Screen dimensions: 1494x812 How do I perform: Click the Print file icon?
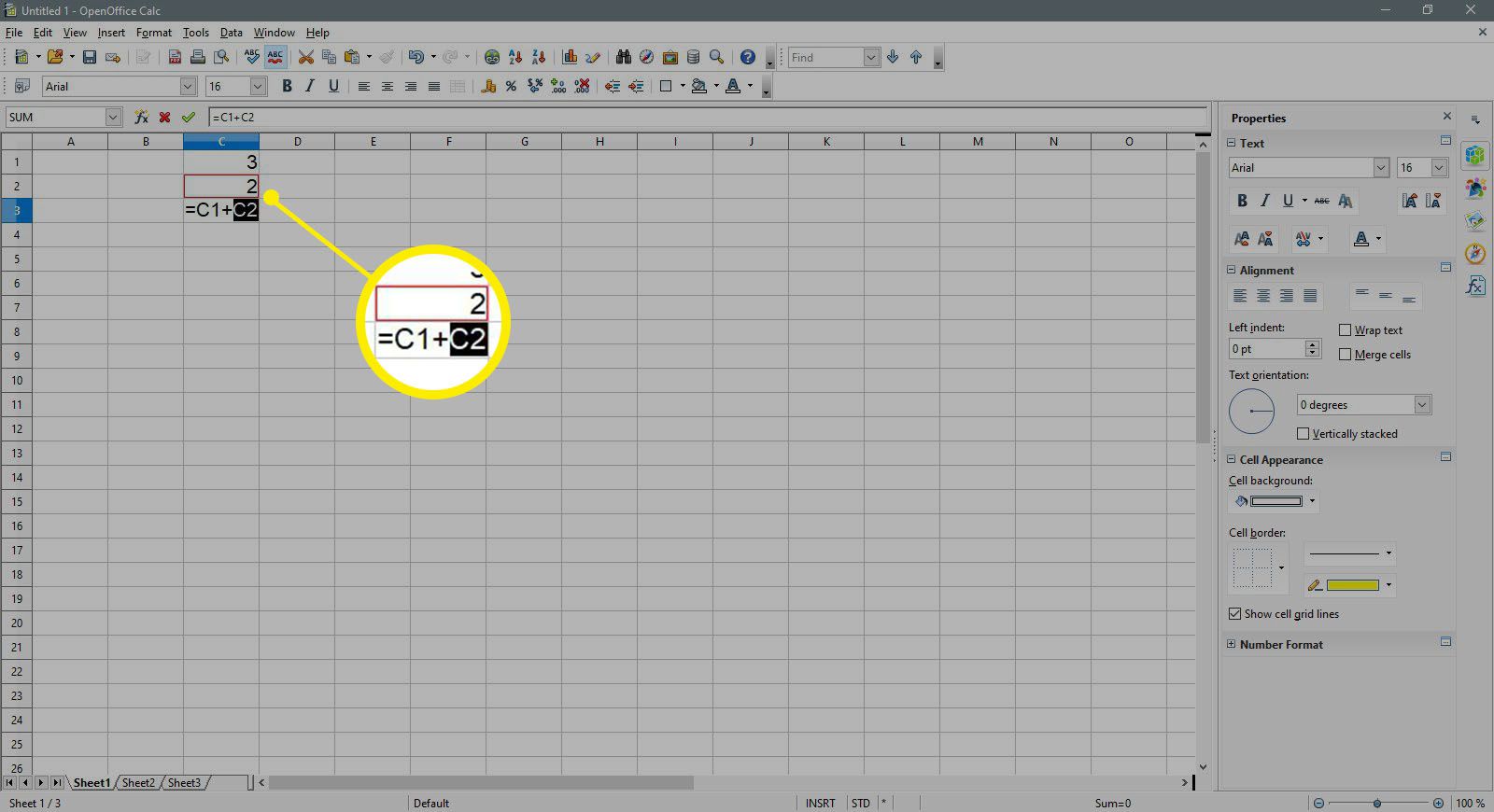[198, 58]
